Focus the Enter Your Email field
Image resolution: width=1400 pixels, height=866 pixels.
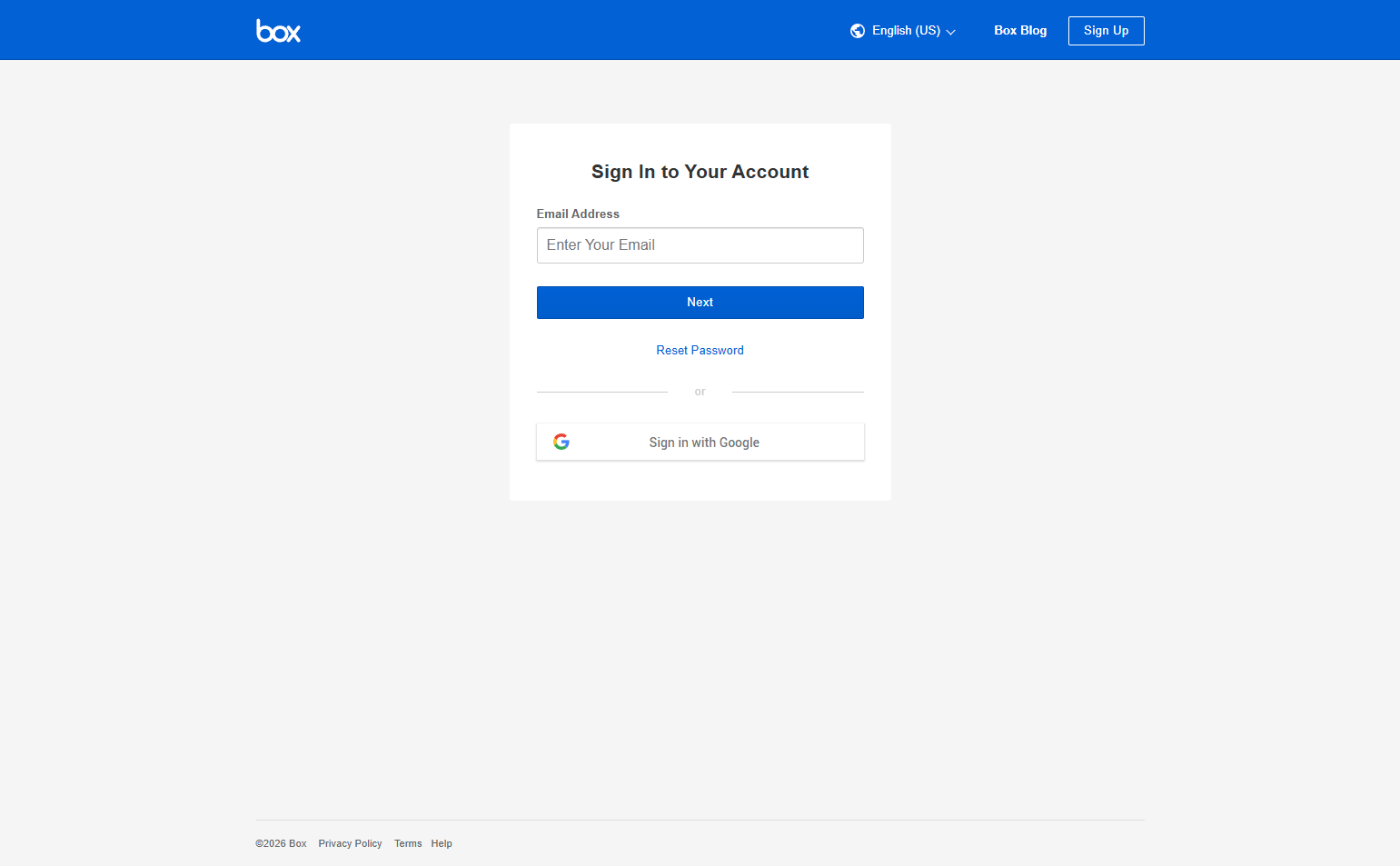[700, 245]
